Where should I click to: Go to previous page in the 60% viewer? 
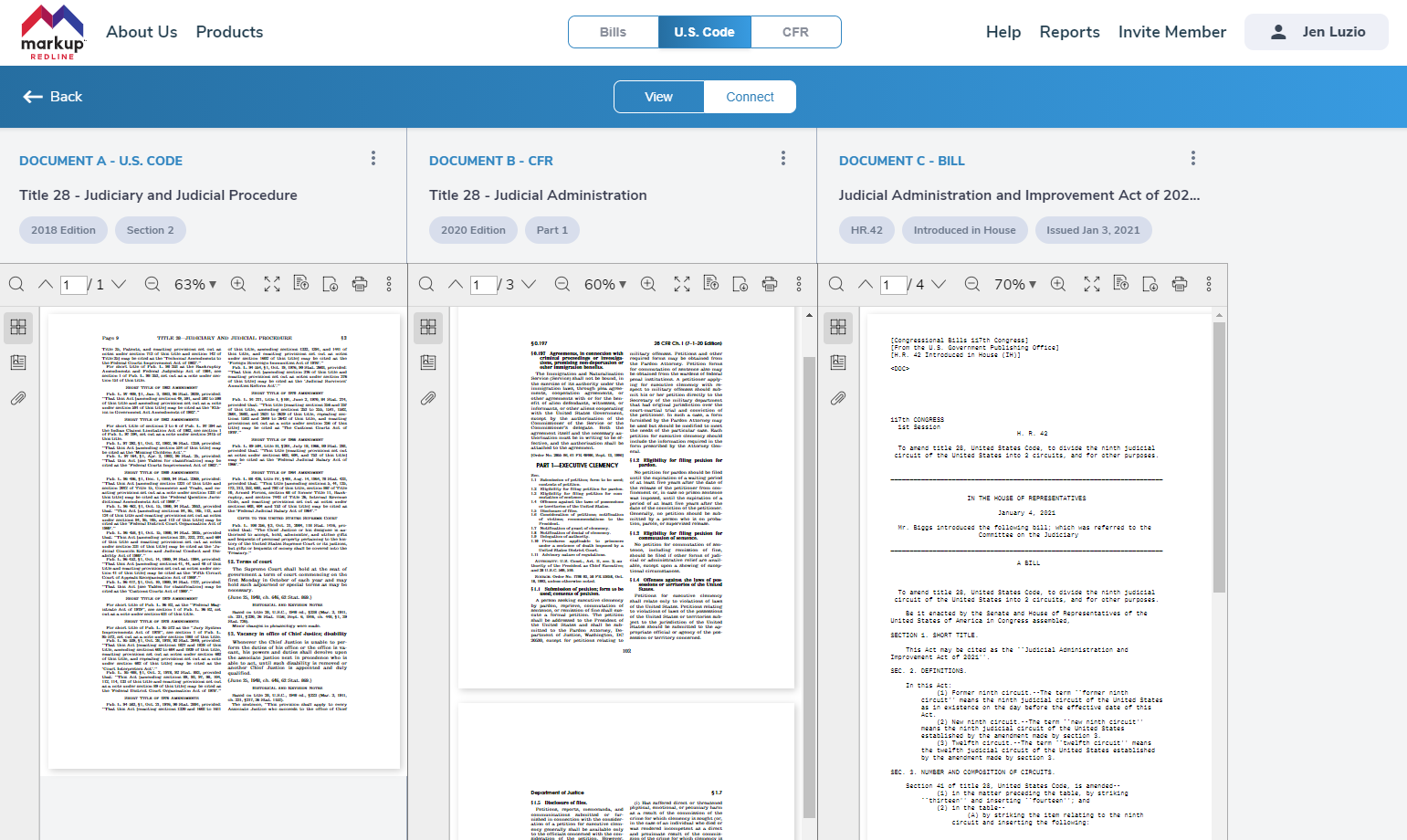(455, 284)
